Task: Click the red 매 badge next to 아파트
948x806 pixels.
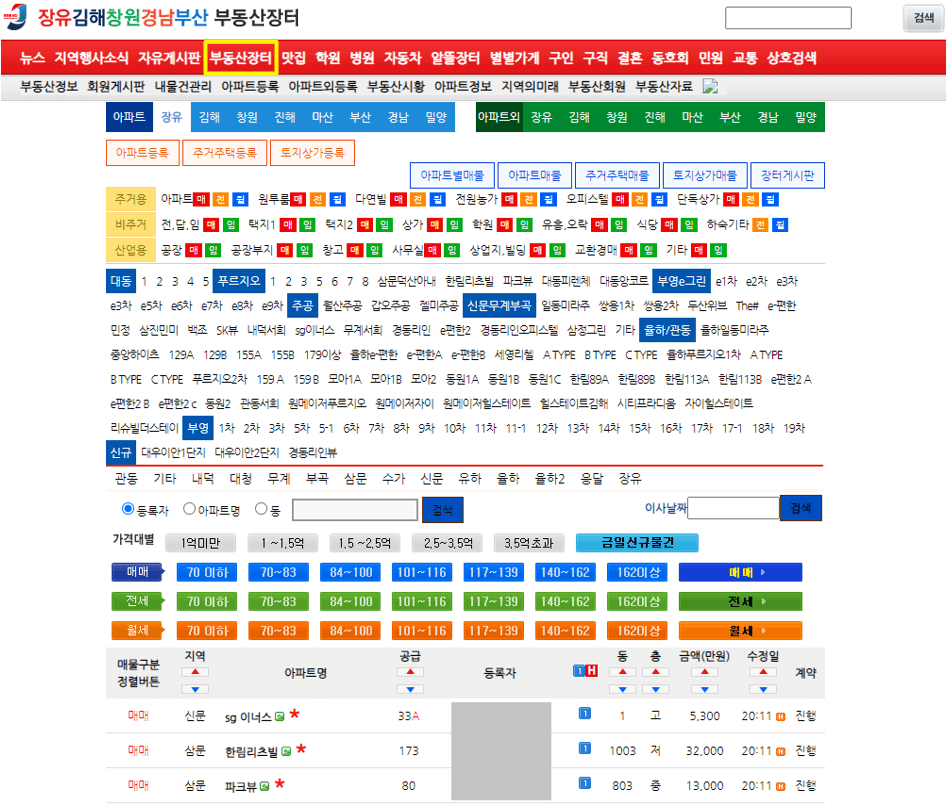Action: (x=201, y=199)
